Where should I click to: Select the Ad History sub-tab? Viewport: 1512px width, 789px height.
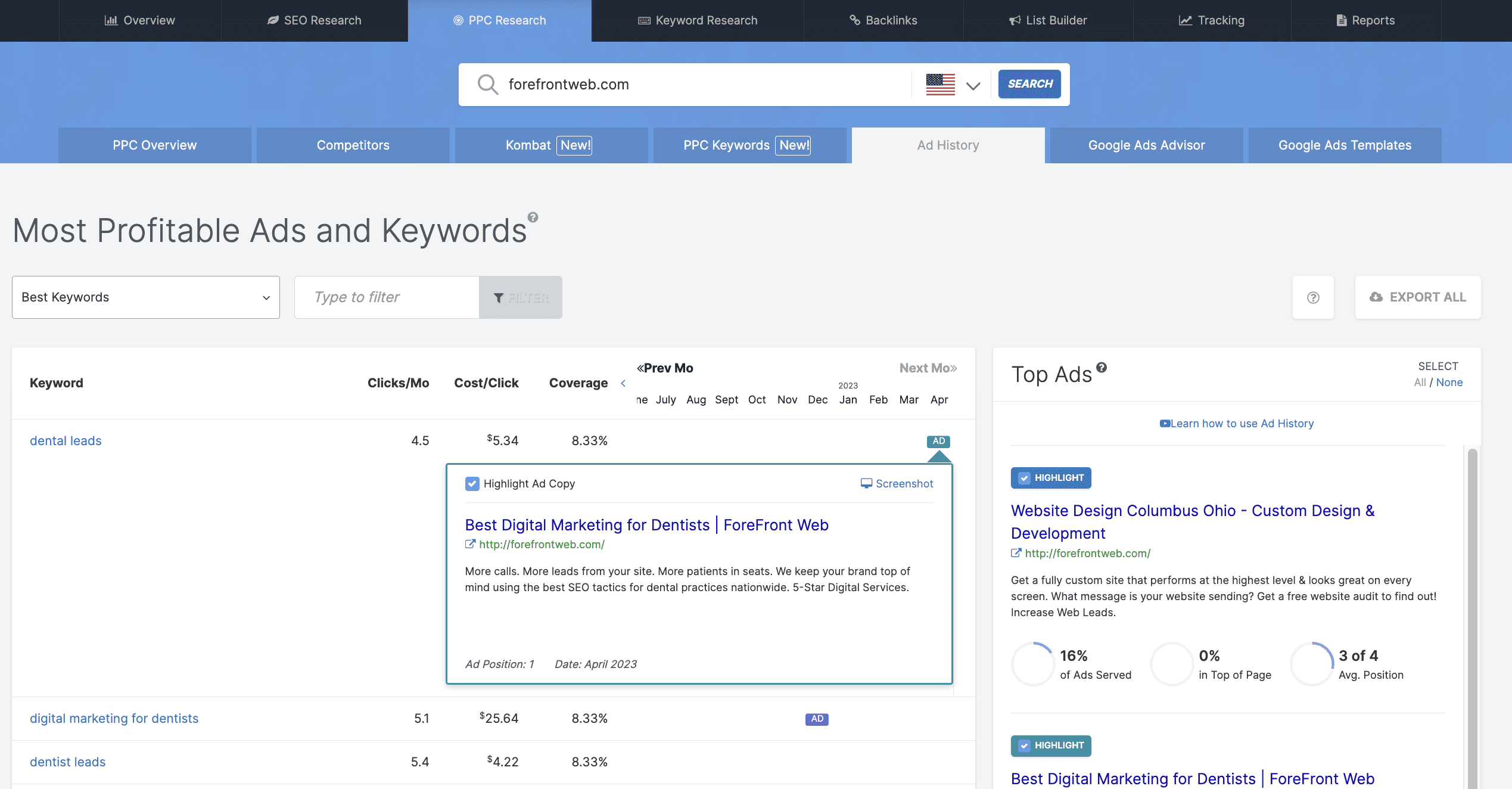coord(948,145)
